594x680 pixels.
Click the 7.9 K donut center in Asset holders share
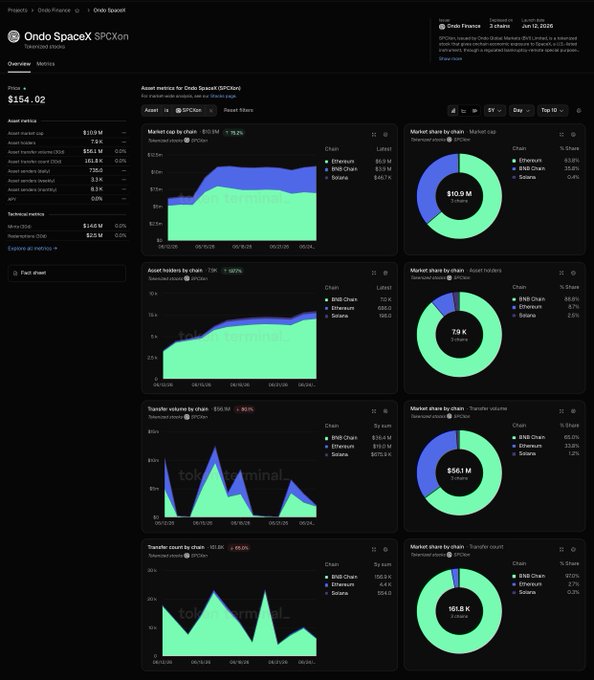pyautogui.click(x=459, y=332)
